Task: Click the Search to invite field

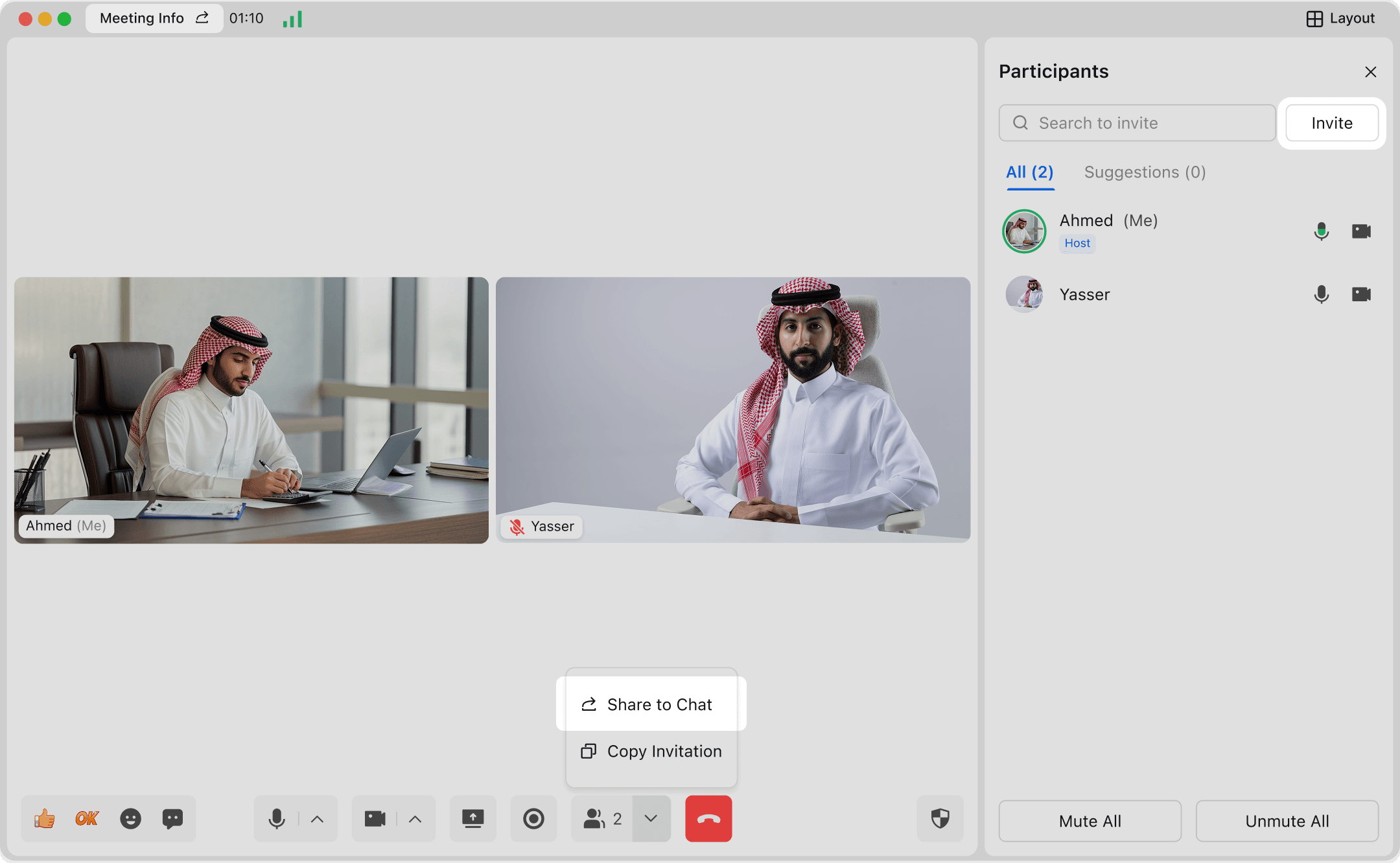Action: [x=1137, y=123]
